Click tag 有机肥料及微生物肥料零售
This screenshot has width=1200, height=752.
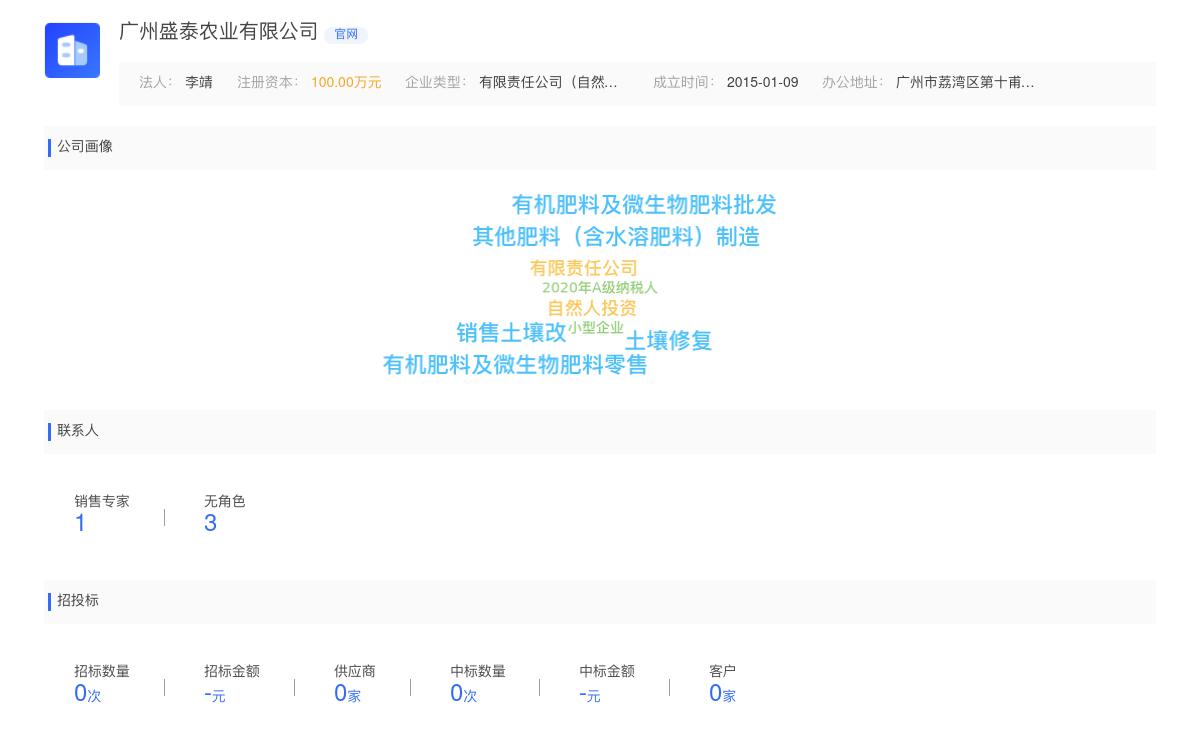click(x=515, y=365)
